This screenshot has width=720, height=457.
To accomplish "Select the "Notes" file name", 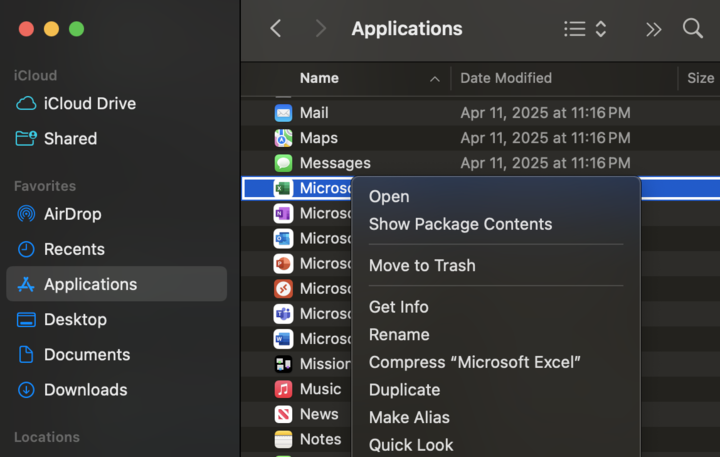I will (x=320, y=439).
